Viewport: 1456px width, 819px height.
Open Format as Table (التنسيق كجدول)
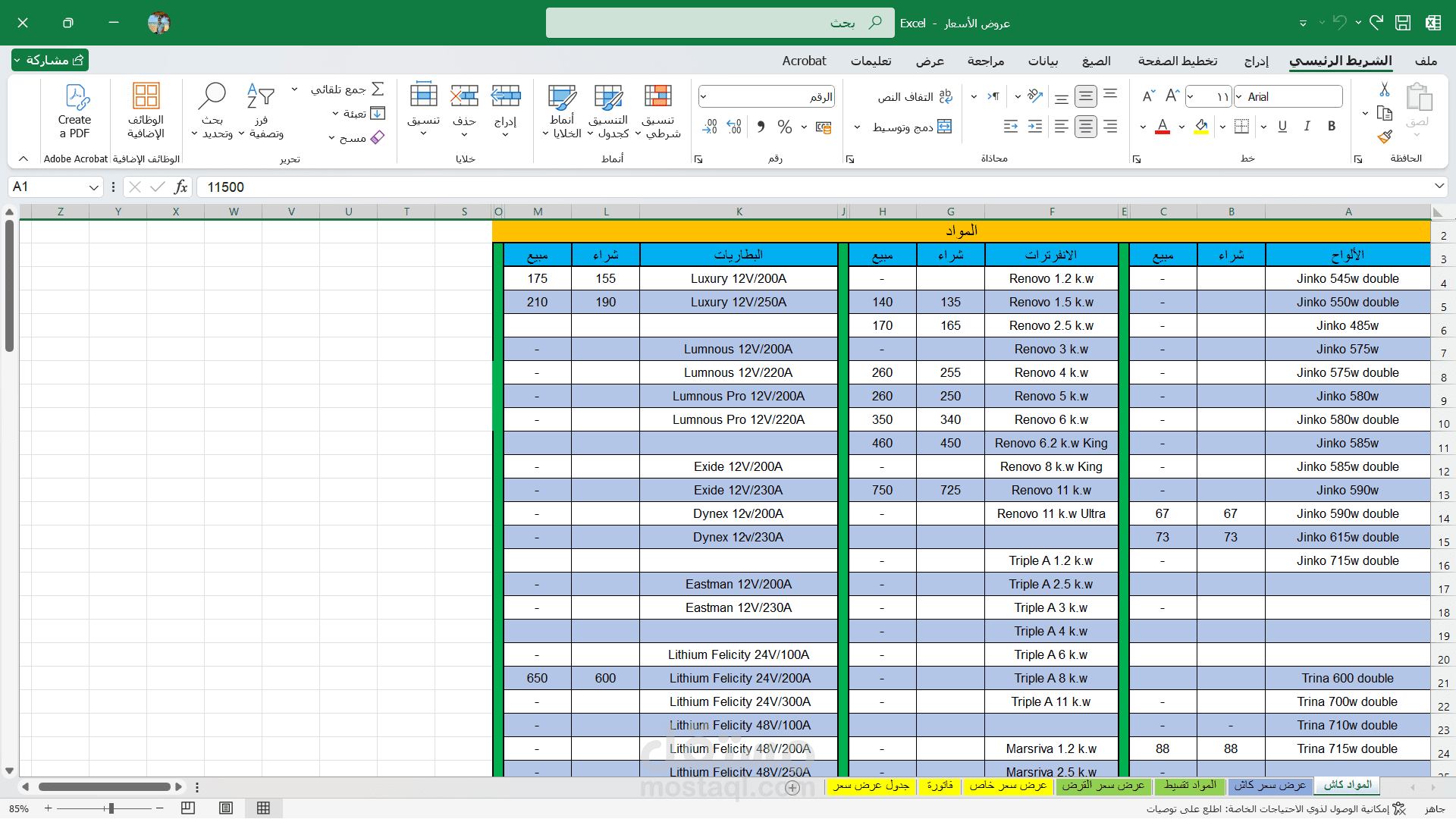[609, 111]
